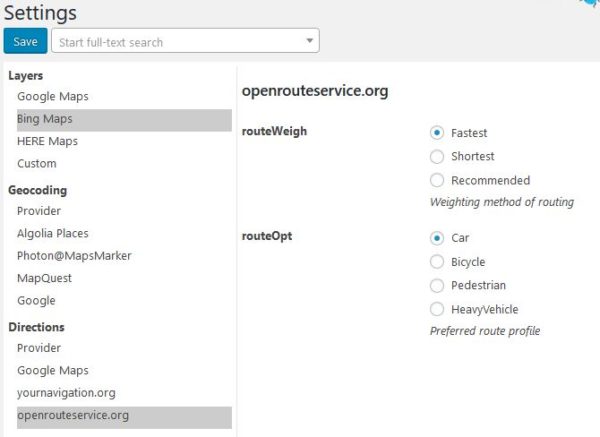Open MapQuest geocoding settings
Screen dimensions: 600x437
pos(44,278)
